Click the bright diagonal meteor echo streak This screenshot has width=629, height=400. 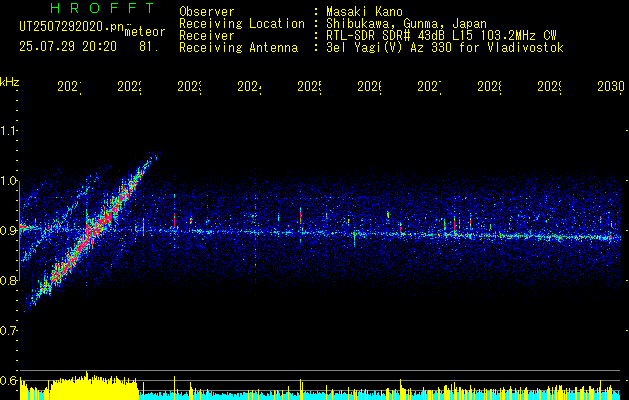(94, 229)
